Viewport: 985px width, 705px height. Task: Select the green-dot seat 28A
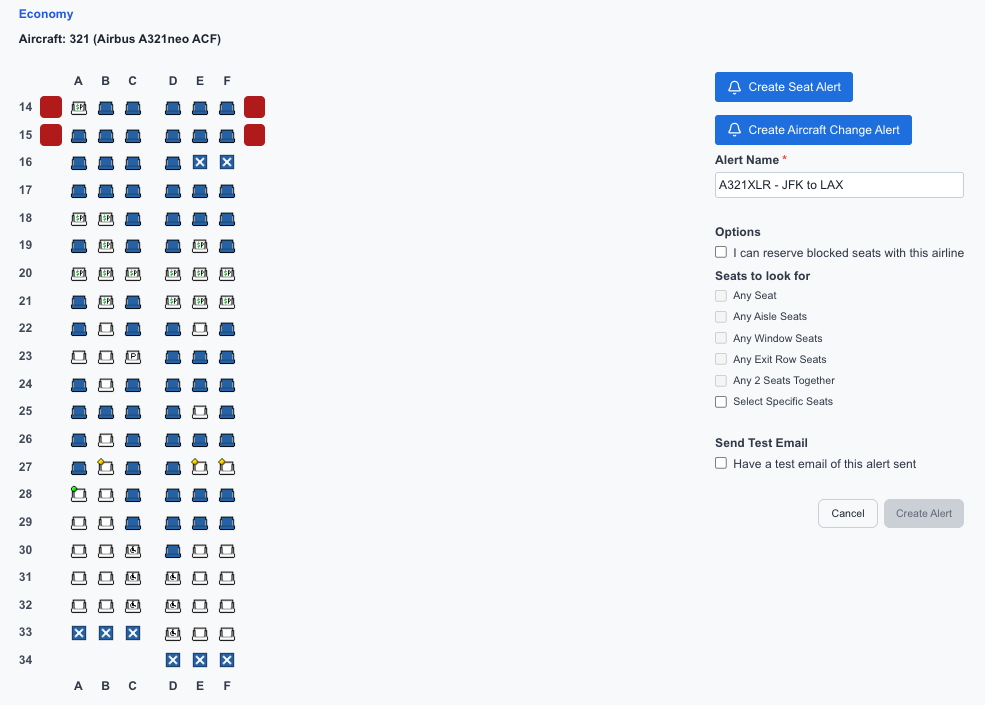78,494
